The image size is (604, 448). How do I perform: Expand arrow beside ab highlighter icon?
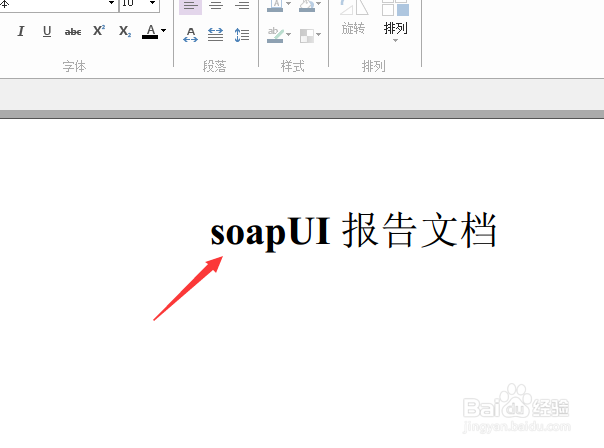point(289,35)
